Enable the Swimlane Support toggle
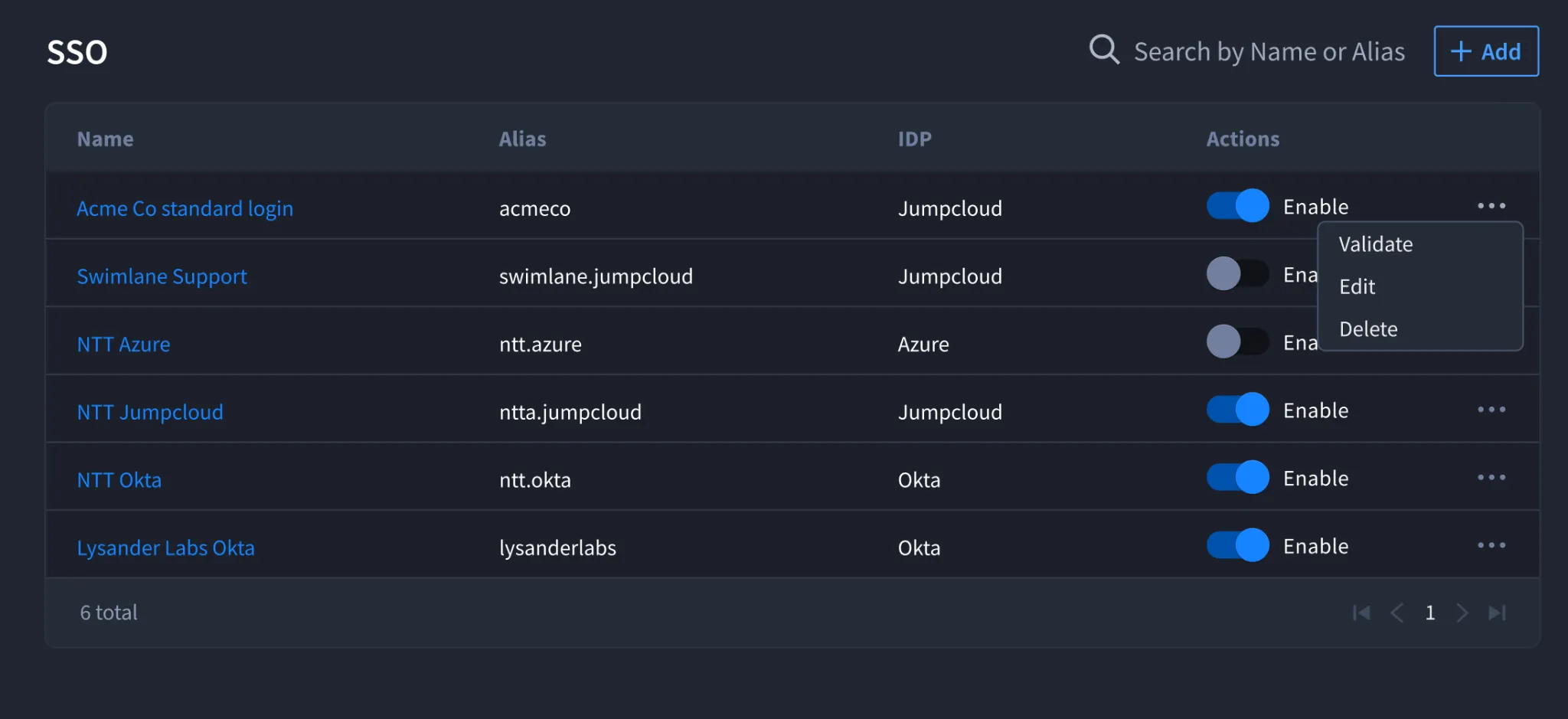The image size is (1568, 719). (1237, 273)
